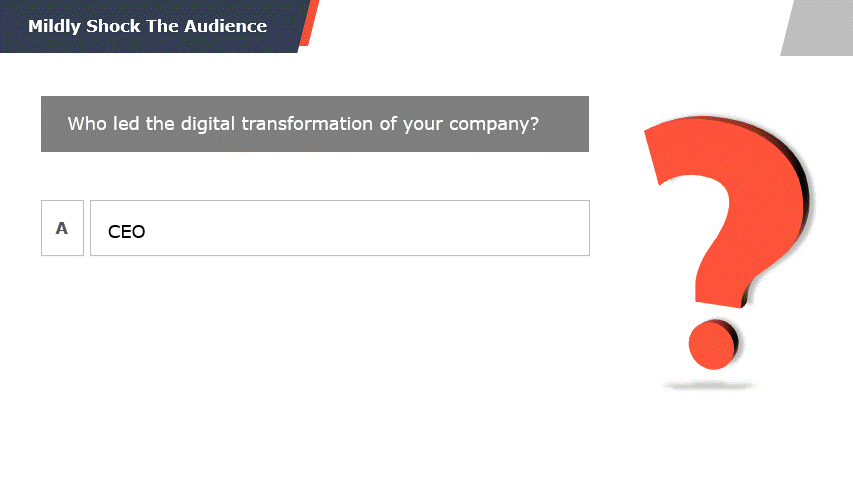The height and width of the screenshot is (480, 853).
Task: Choose the CEO answer box
Action: (x=339, y=228)
